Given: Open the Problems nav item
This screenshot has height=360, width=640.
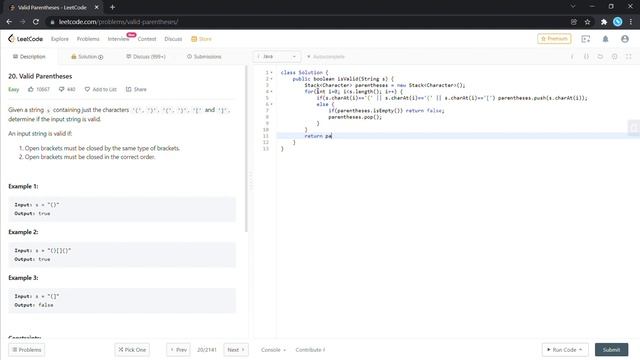Looking at the screenshot, I should [88, 39].
